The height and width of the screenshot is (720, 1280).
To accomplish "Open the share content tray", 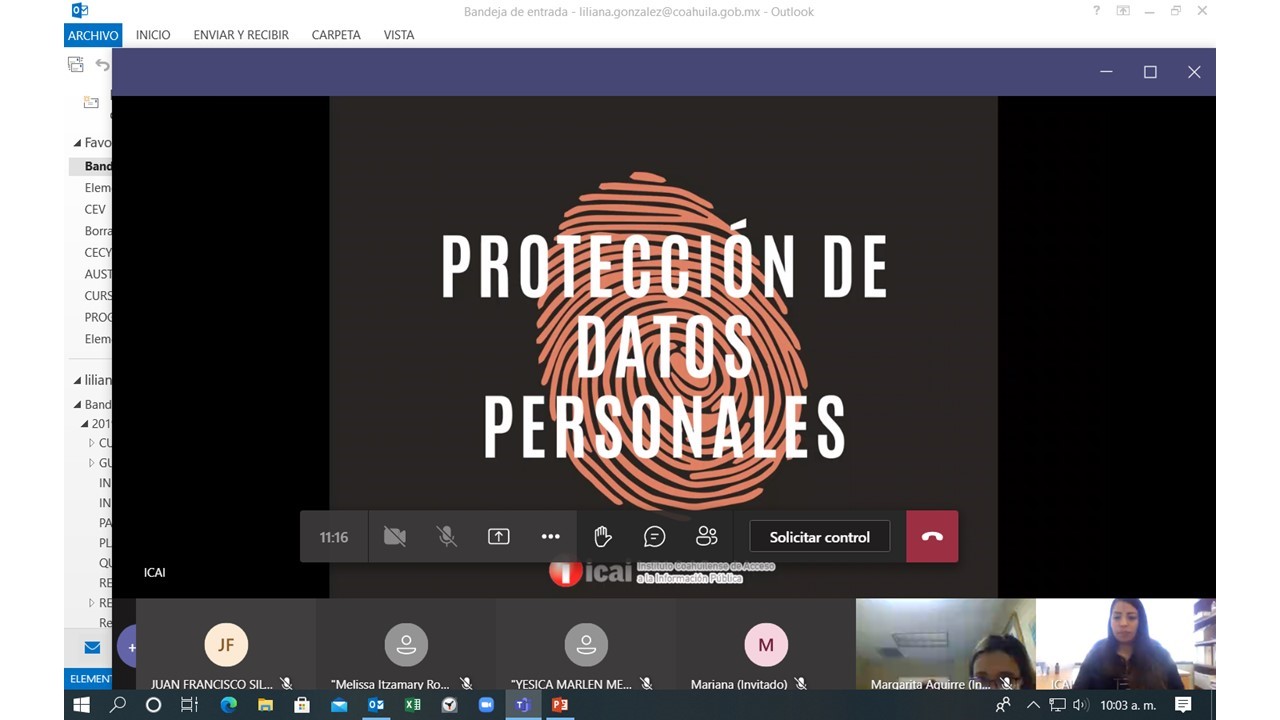I will (x=499, y=537).
